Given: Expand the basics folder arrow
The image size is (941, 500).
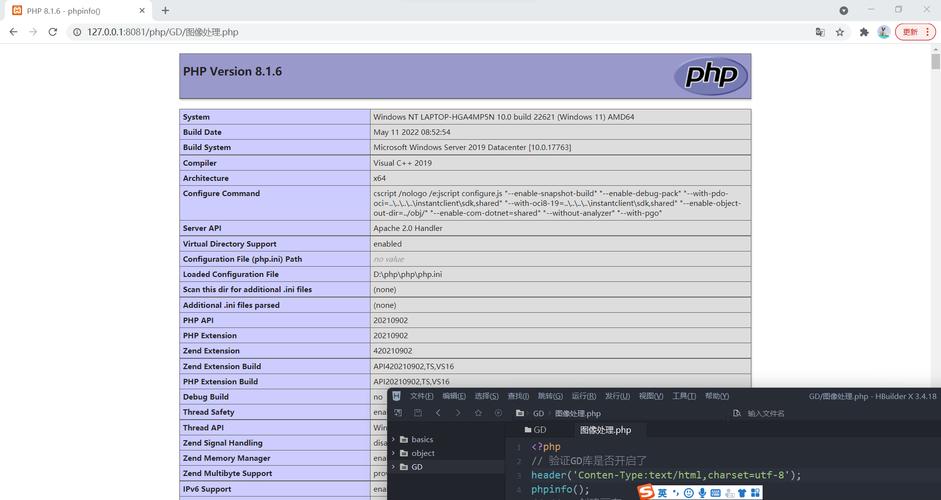Looking at the screenshot, I should [393, 439].
